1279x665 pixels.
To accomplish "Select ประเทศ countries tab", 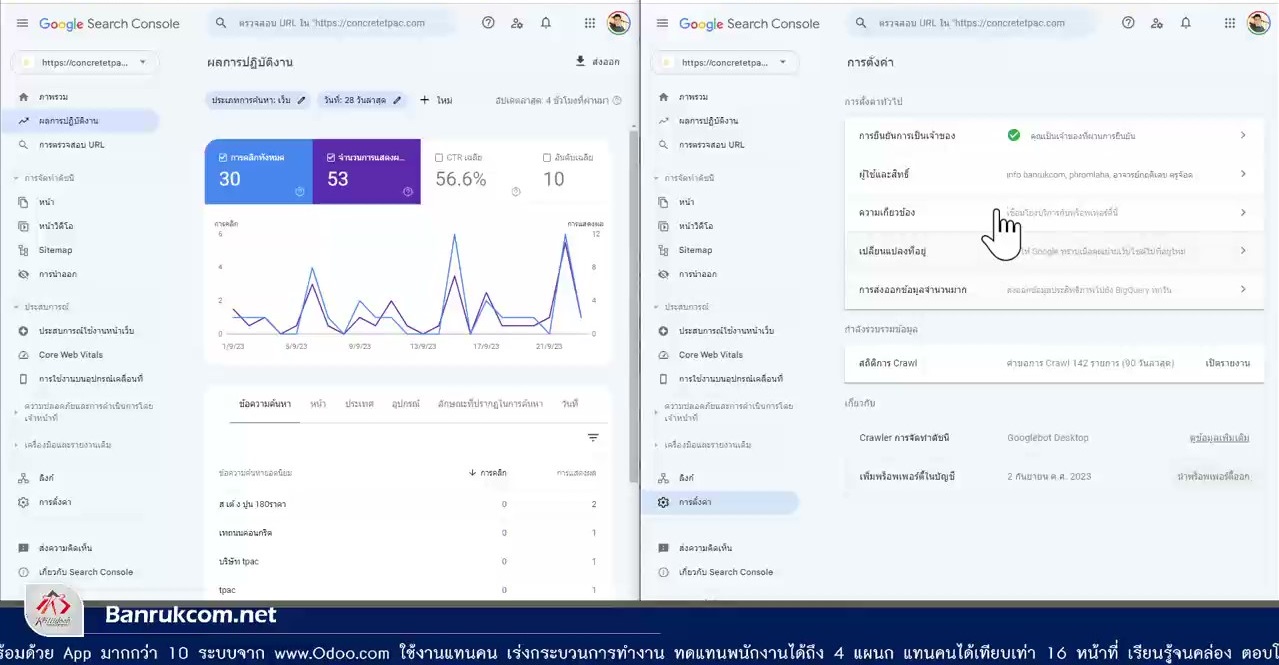I will pyautogui.click(x=359, y=404).
